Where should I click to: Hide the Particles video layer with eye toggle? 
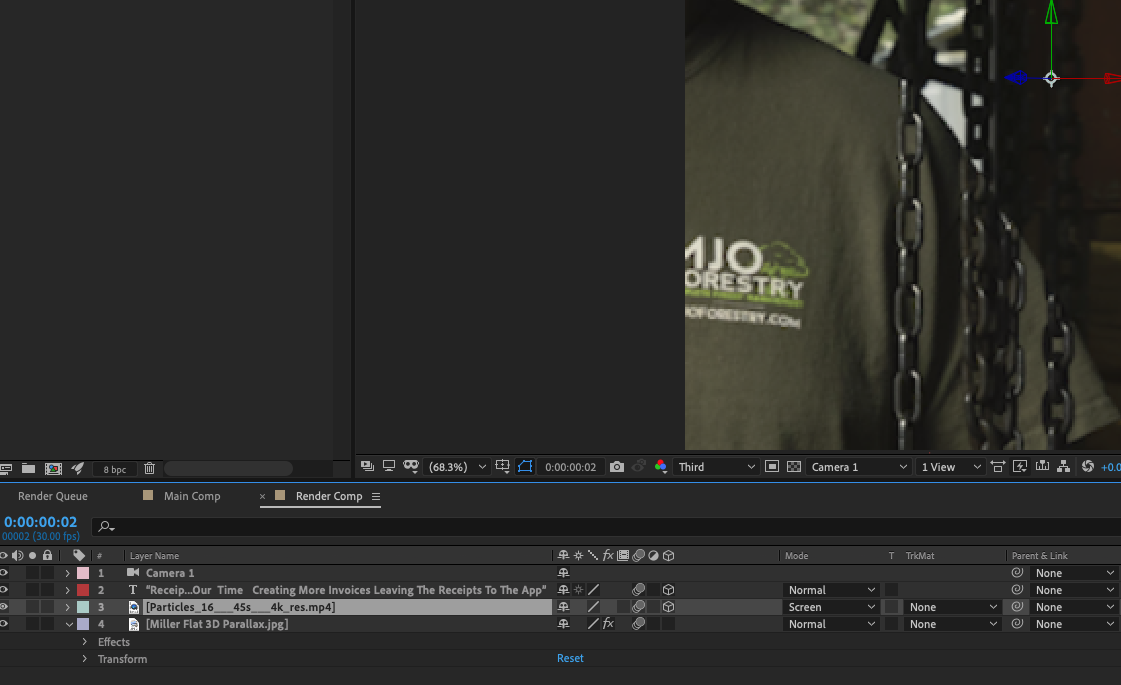[3, 606]
